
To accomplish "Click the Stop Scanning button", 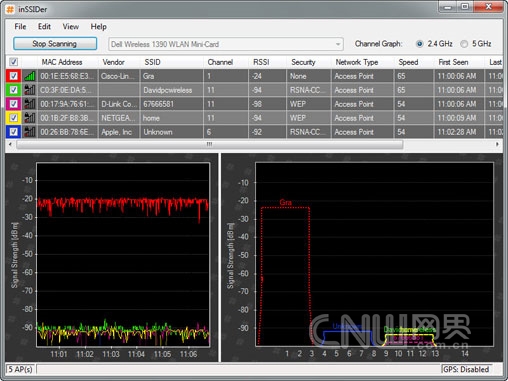I will point(55,44).
